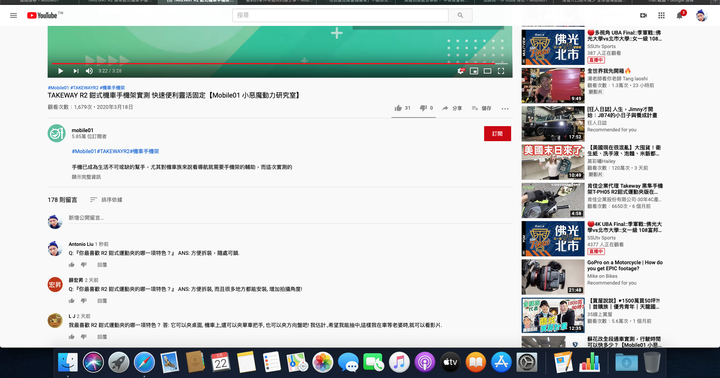This screenshot has height=378, width=720.
Task: Dislike the video (thumbs down 0)
Action: [426, 108]
